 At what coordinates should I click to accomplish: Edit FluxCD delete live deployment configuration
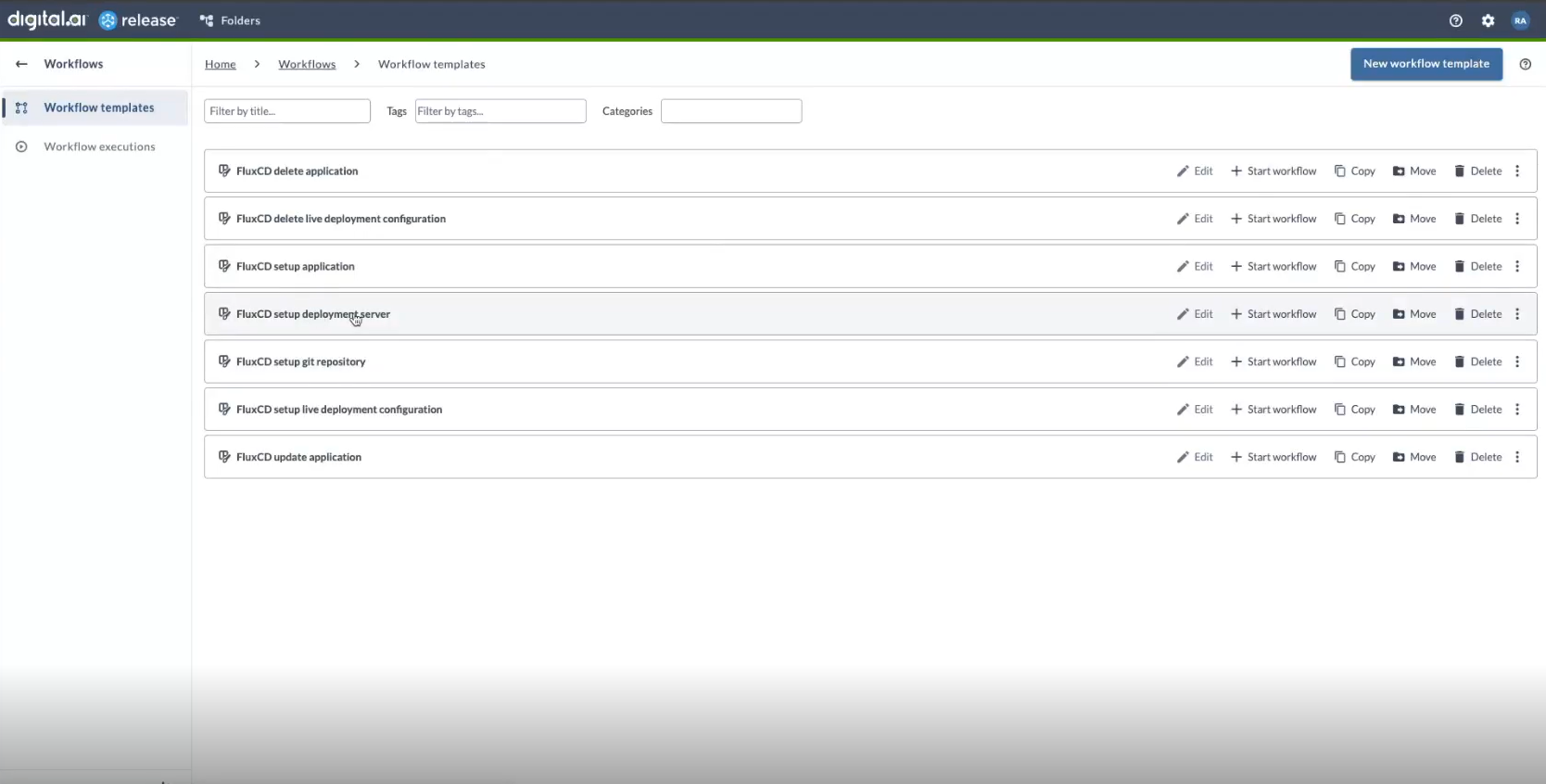(1195, 219)
